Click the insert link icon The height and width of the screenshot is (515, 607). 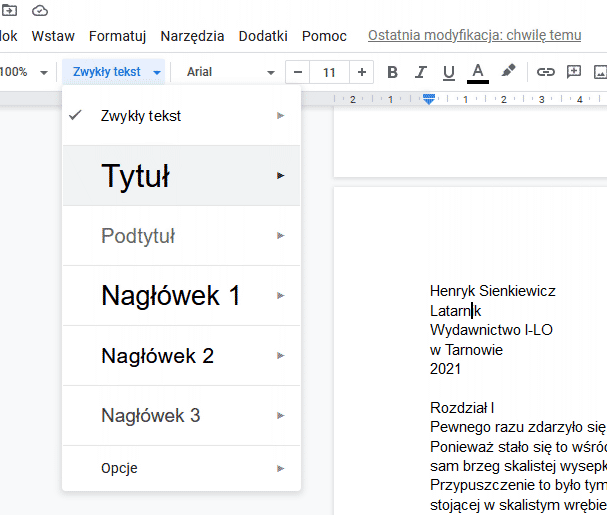(x=545, y=72)
